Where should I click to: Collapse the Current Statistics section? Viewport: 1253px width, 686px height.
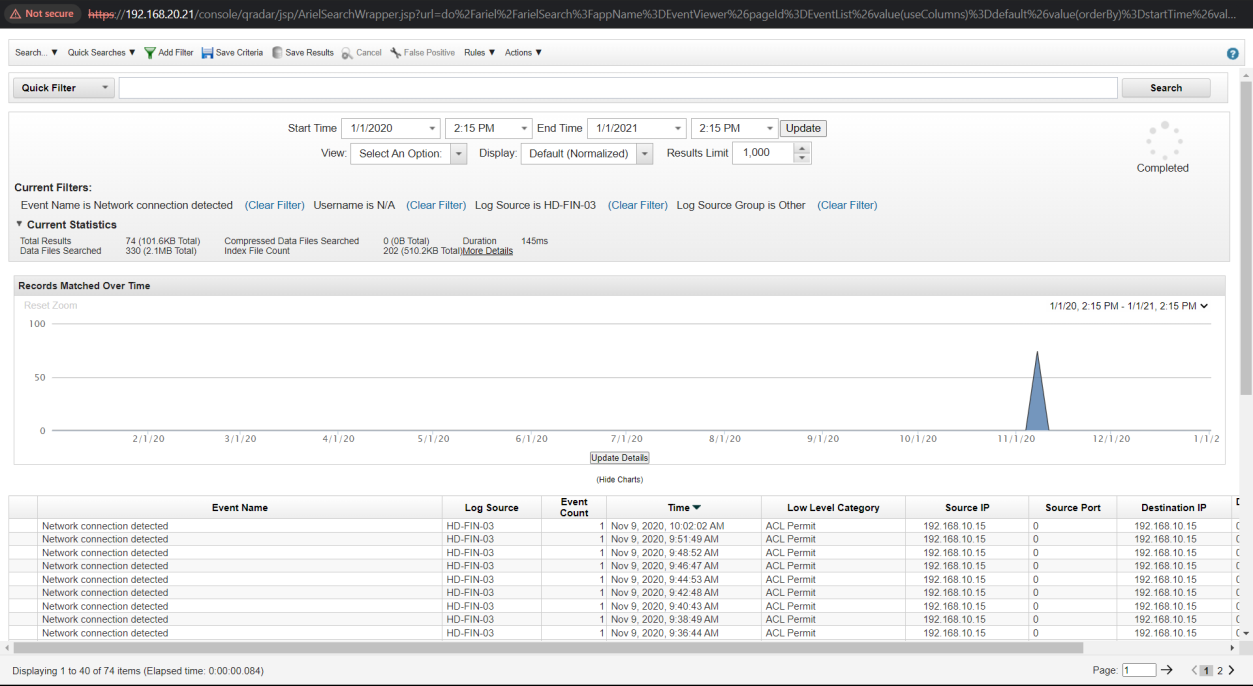pyautogui.click(x=19, y=224)
